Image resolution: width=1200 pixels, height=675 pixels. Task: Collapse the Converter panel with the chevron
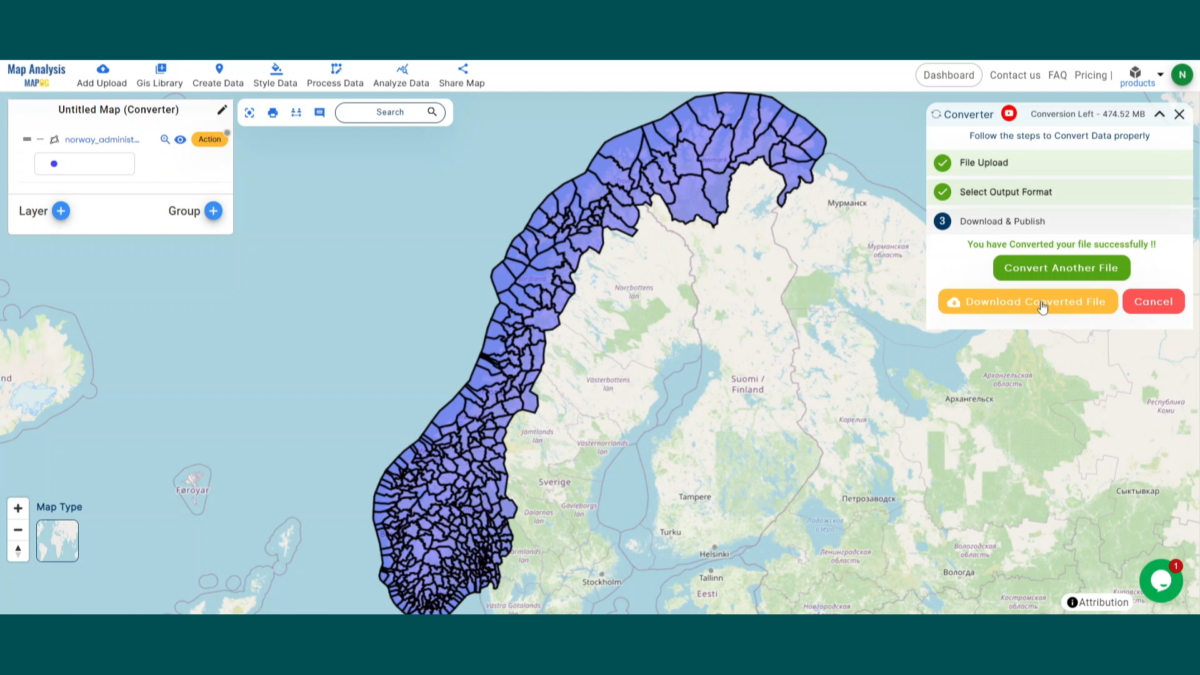pyautogui.click(x=1158, y=114)
